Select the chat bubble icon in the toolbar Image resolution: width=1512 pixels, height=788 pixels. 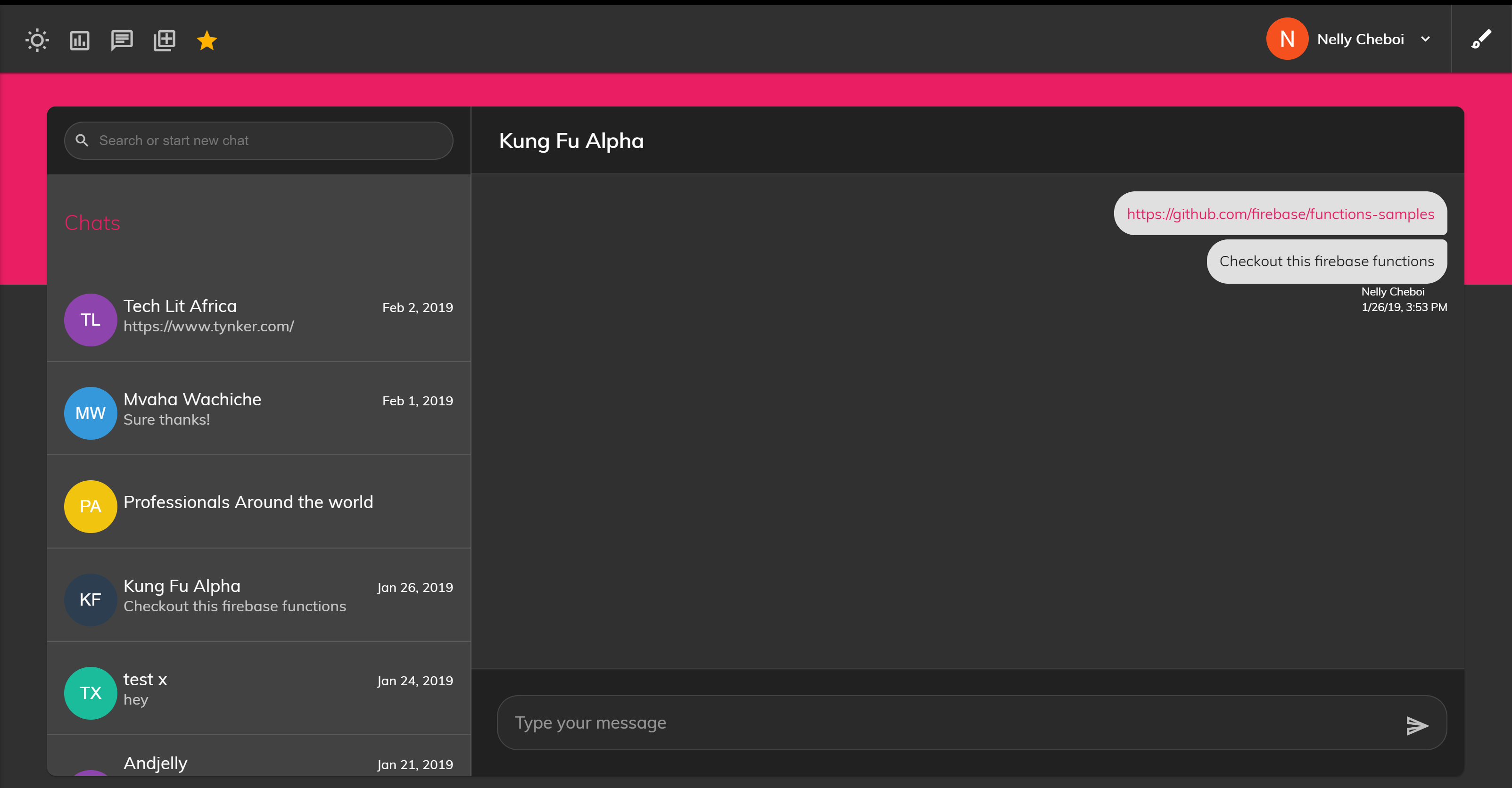pos(122,39)
